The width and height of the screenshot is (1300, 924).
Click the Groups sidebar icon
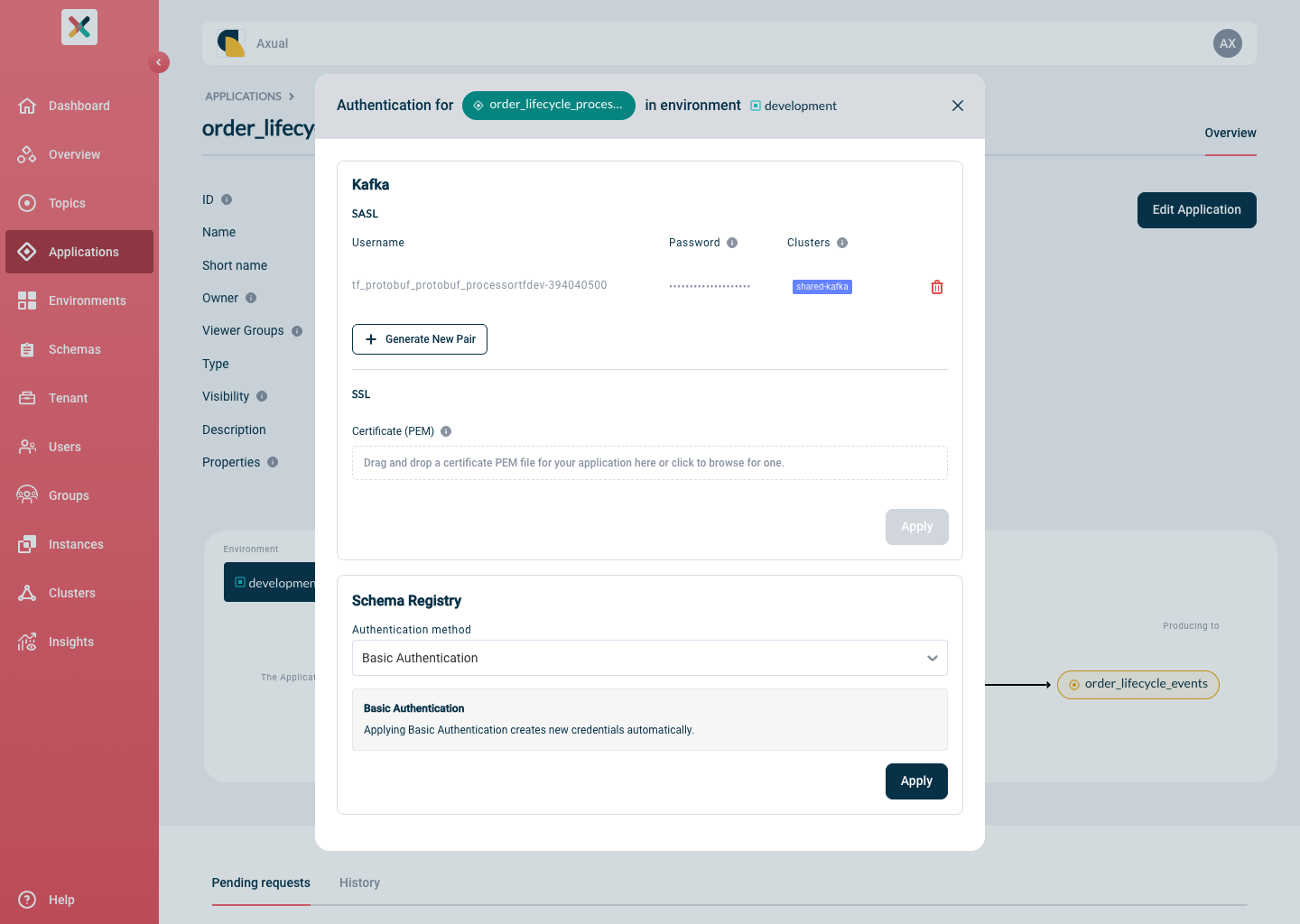27,495
